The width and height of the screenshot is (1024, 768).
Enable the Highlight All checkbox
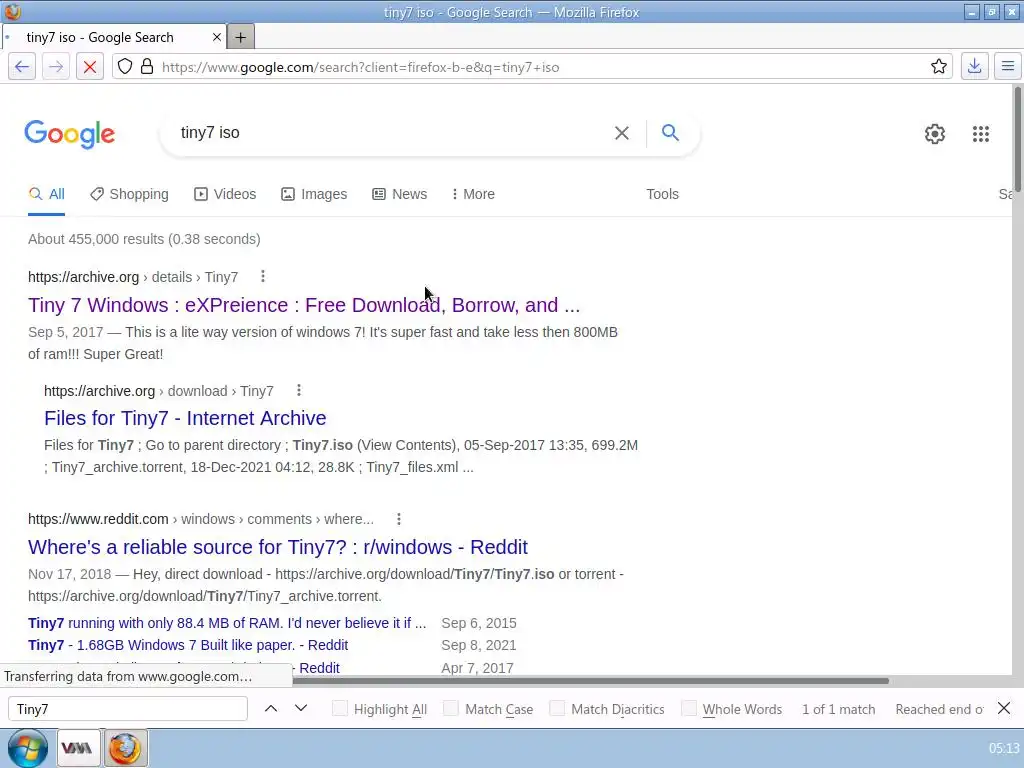tap(340, 709)
